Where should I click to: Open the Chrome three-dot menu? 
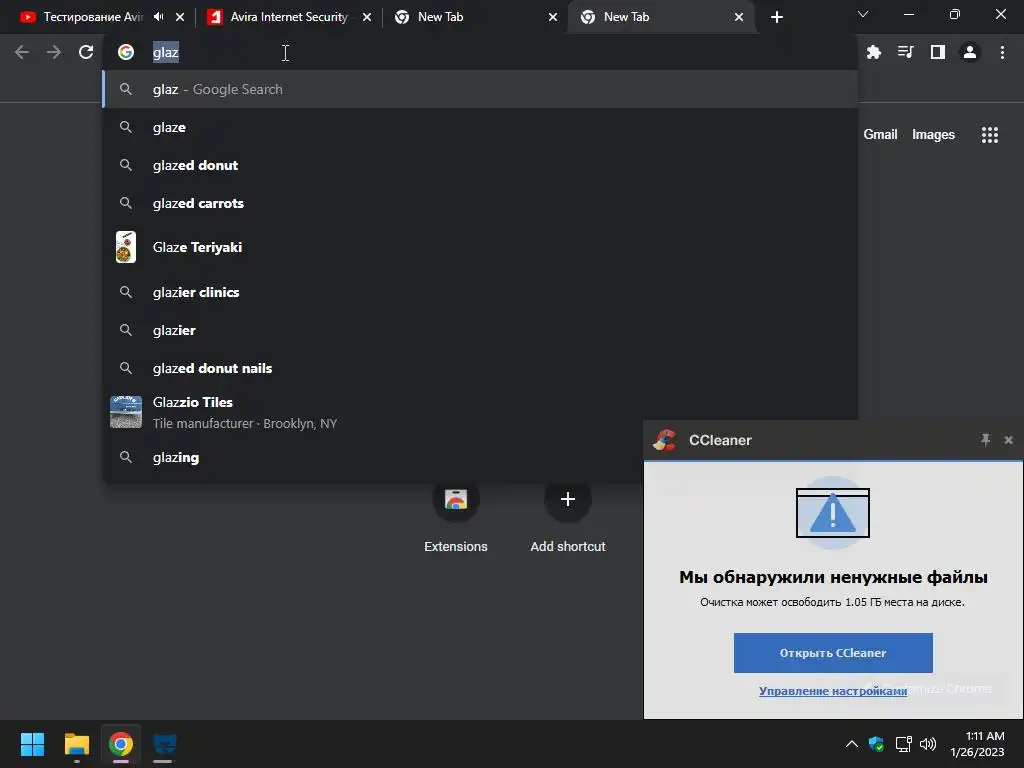(1002, 52)
